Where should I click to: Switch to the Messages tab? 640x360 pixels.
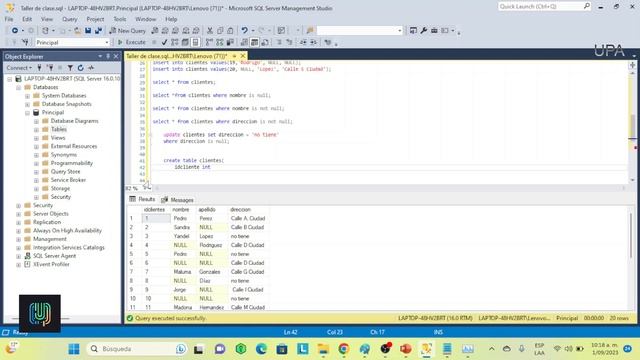[x=178, y=200]
